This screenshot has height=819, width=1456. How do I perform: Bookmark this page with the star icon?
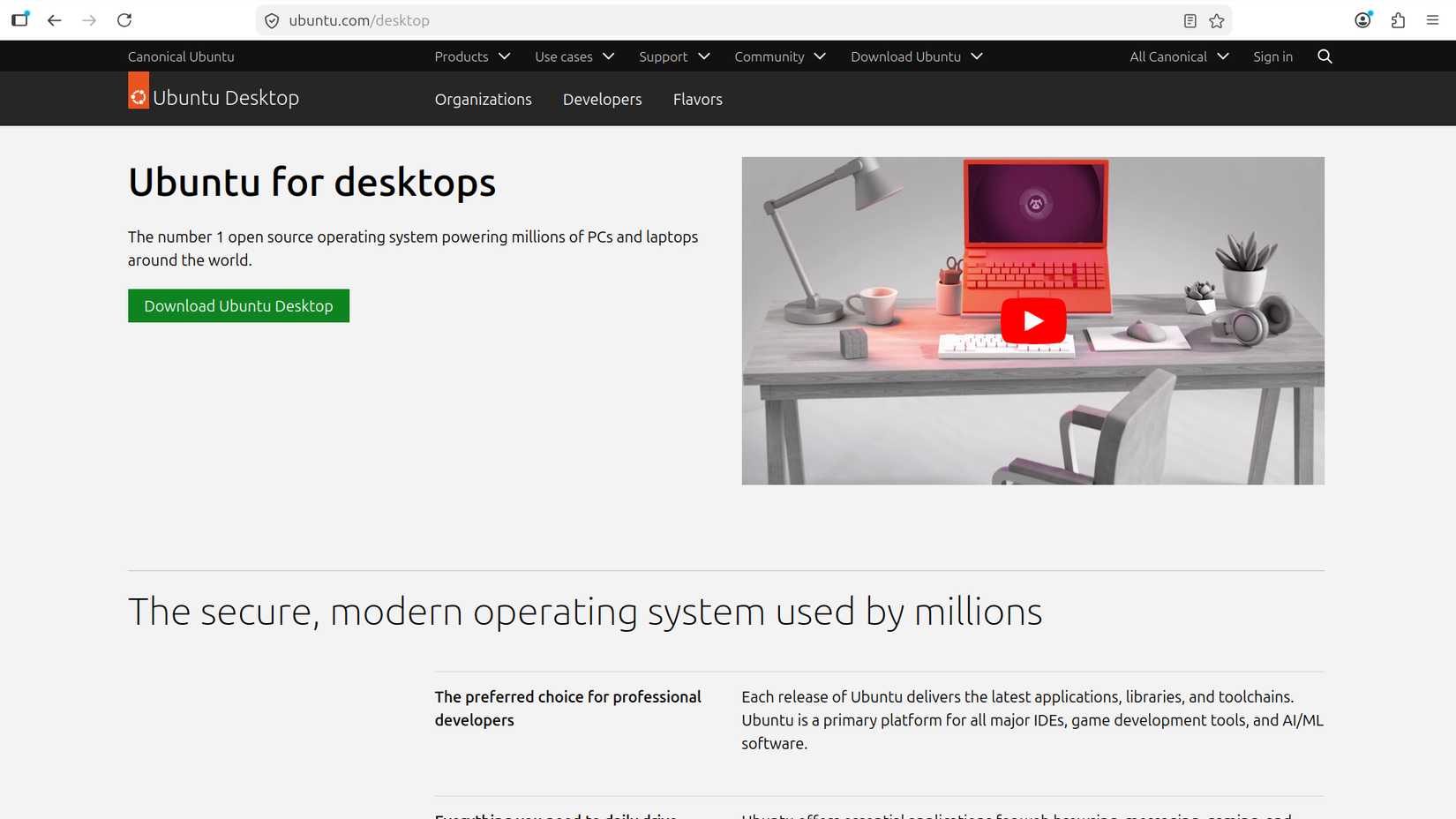1217,20
